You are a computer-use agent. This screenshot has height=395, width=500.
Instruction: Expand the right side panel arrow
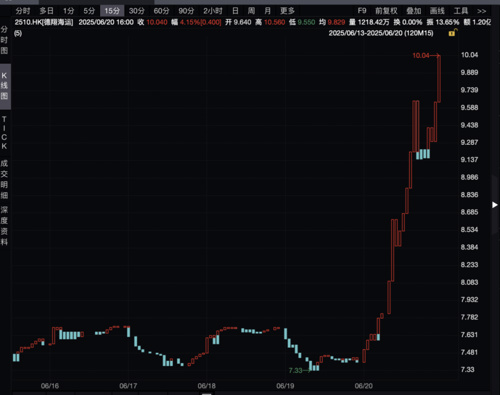(x=495, y=205)
